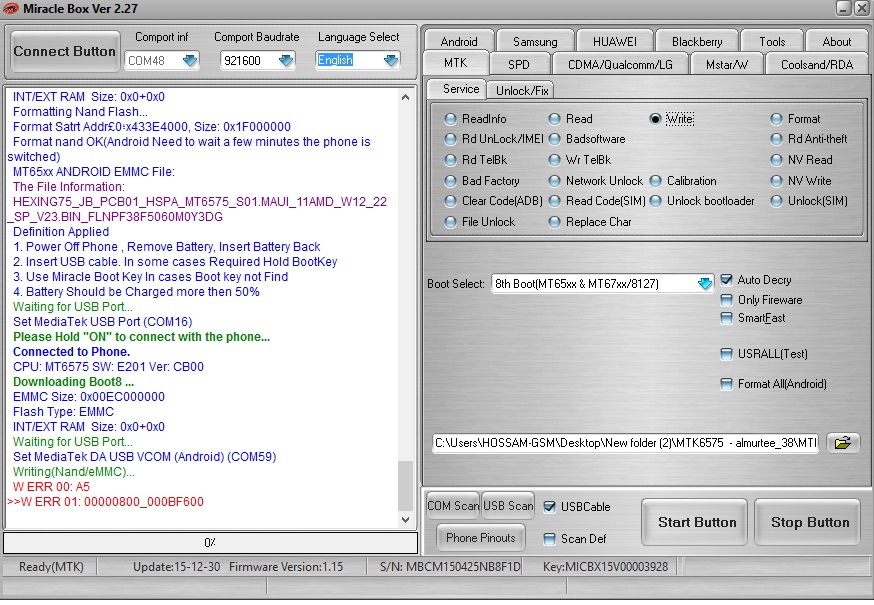
Task: Open the HUAWEI tab
Action: click(615, 41)
